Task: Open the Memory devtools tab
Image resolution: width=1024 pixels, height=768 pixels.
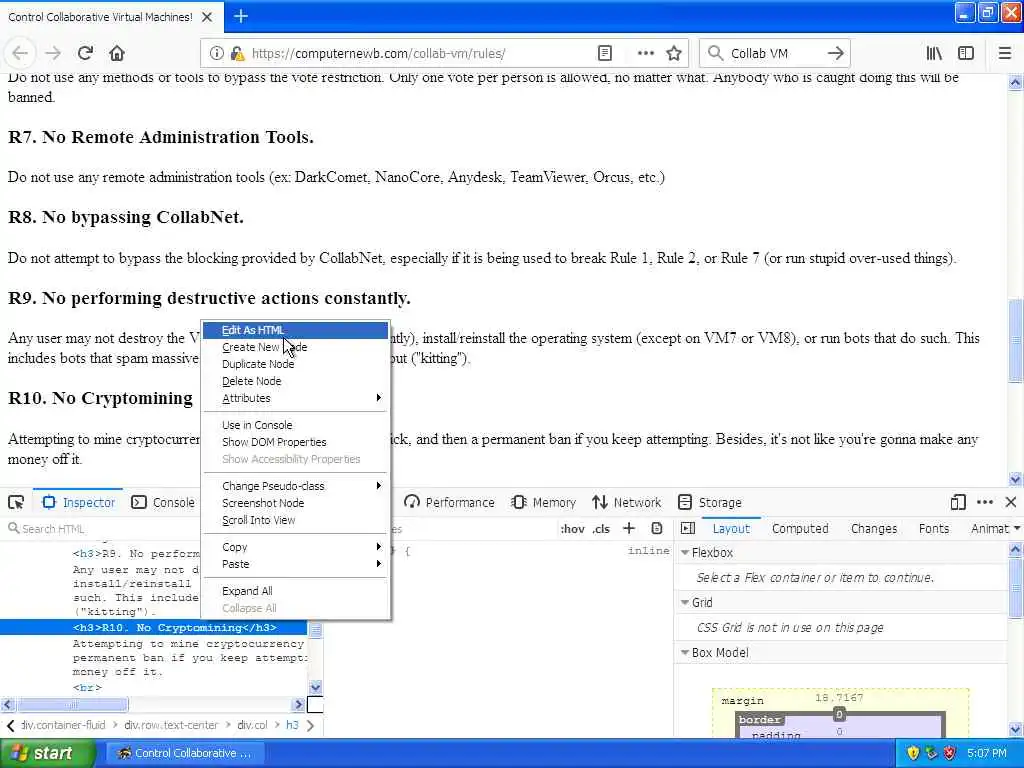Action: (544, 502)
